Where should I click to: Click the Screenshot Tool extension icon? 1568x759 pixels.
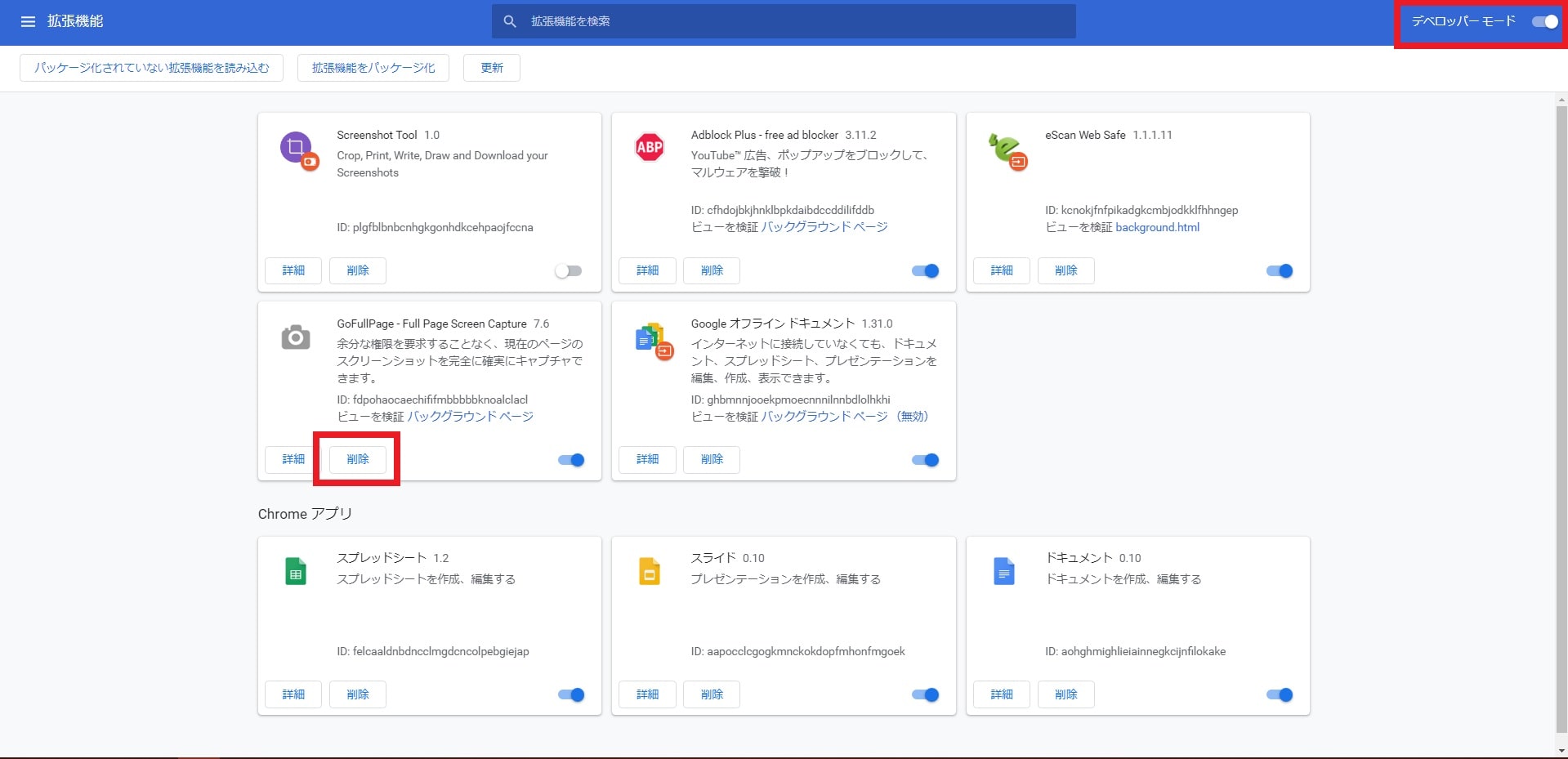(298, 150)
